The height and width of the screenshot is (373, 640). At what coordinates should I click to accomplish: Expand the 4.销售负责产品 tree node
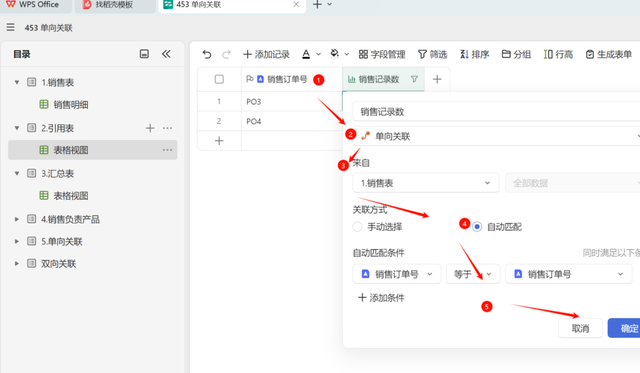click(17, 219)
